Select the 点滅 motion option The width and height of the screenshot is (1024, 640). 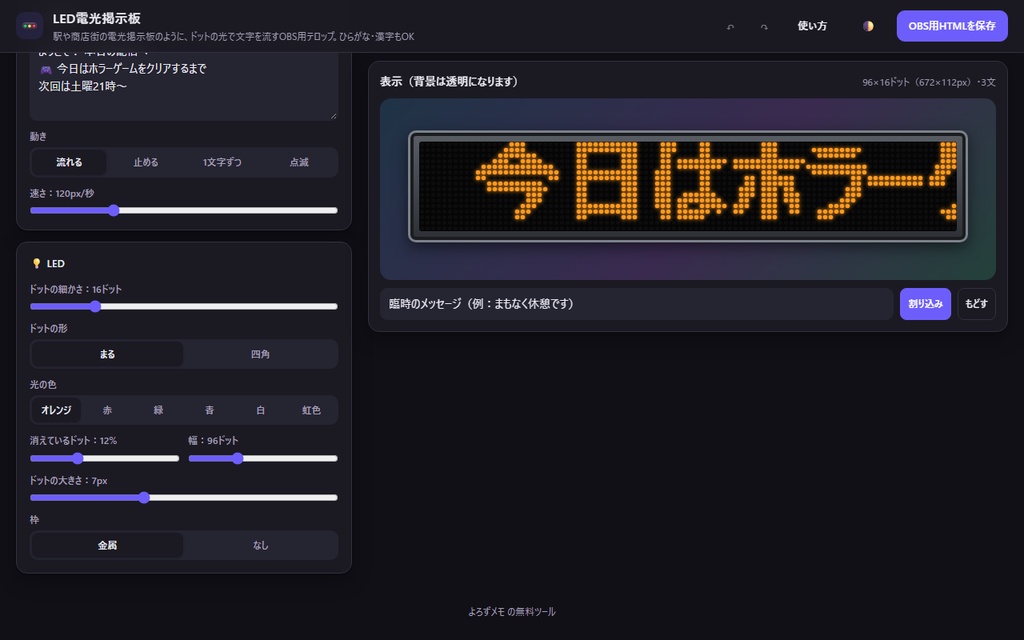(299, 162)
